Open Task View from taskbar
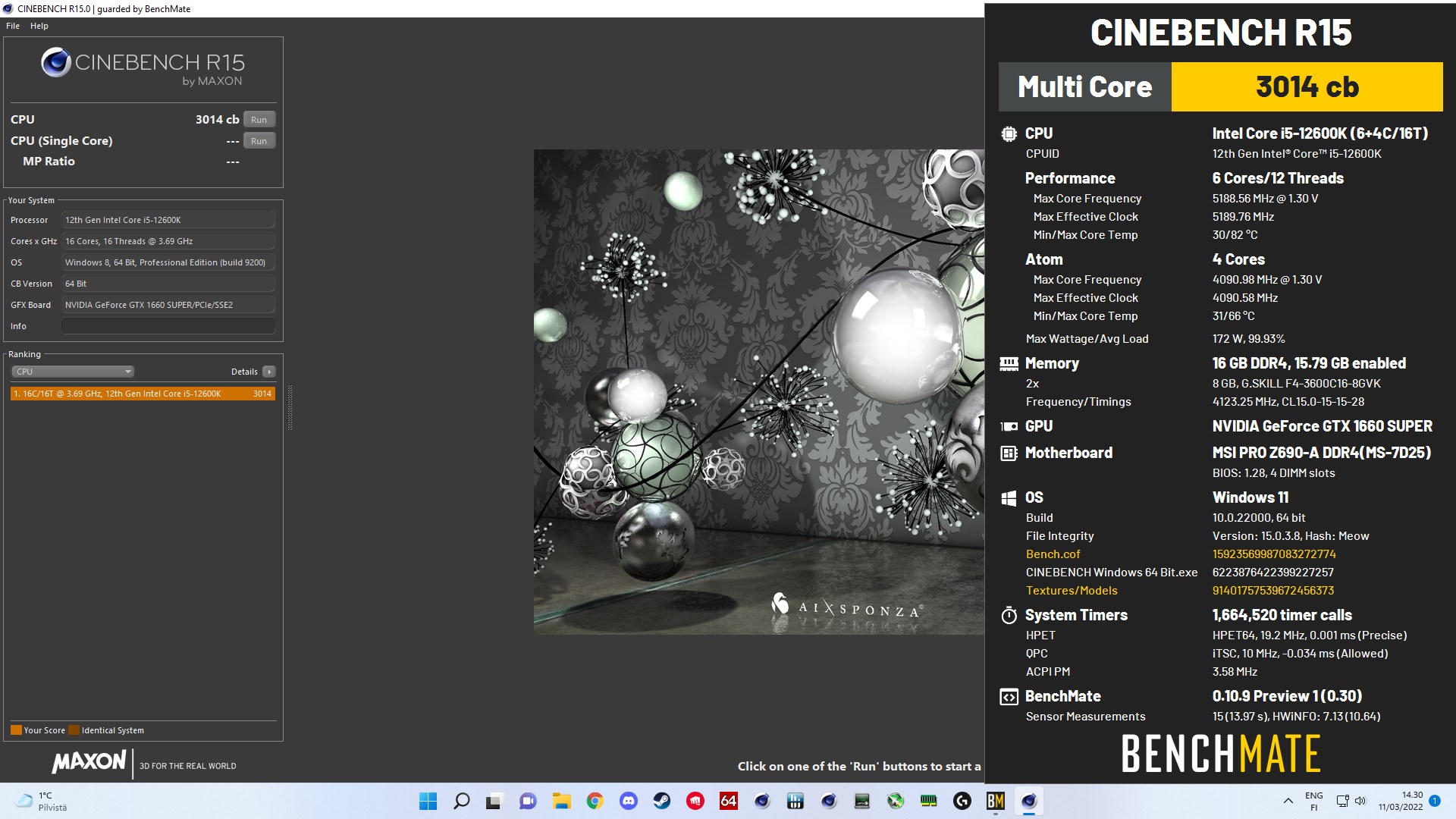Viewport: 1456px width, 819px height. click(494, 801)
